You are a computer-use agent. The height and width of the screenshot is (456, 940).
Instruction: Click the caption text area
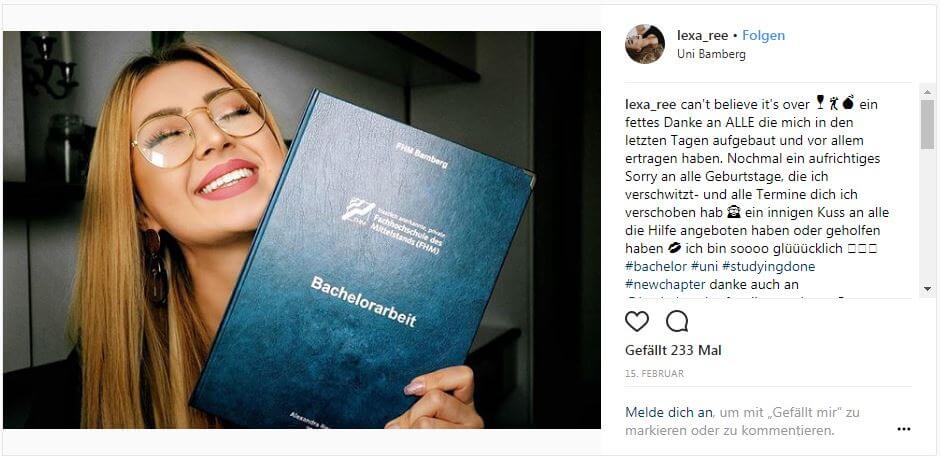point(771,191)
